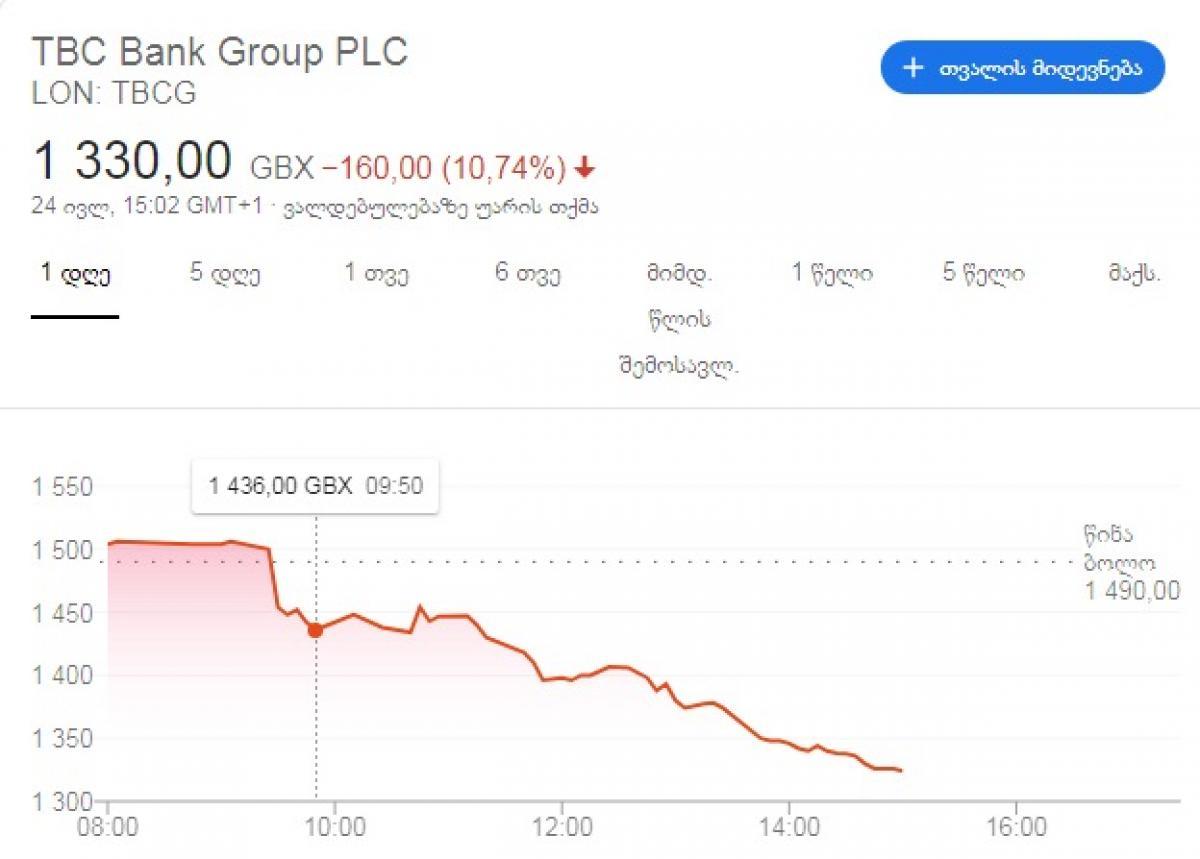Click the "1 436,00 GBX 09:50" chart tooltip
The width and height of the screenshot is (1200, 859).
[x=315, y=487]
